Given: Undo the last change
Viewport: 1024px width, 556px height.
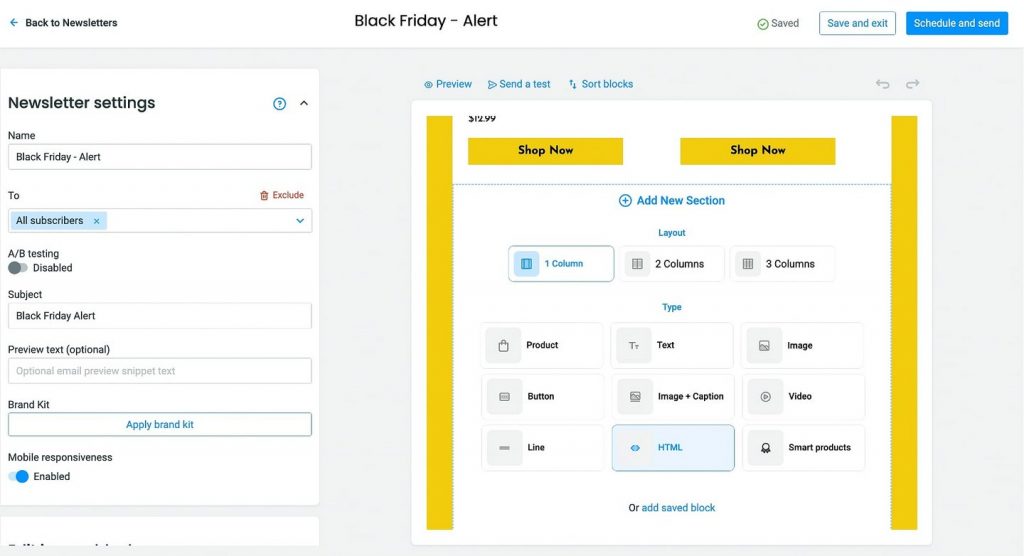Looking at the screenshot, I should click(882, 84).
